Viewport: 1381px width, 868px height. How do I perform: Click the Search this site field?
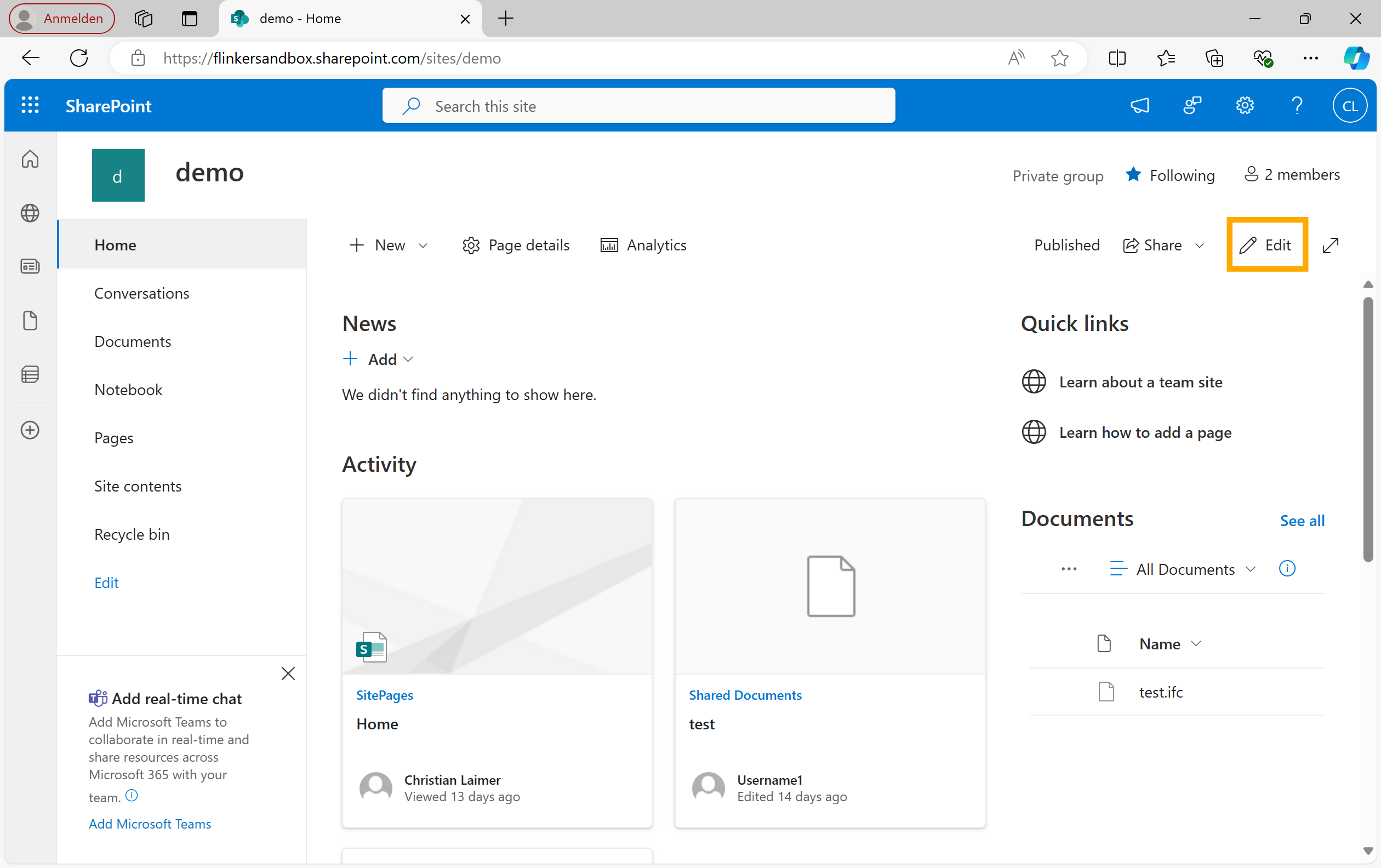[638, 106]
